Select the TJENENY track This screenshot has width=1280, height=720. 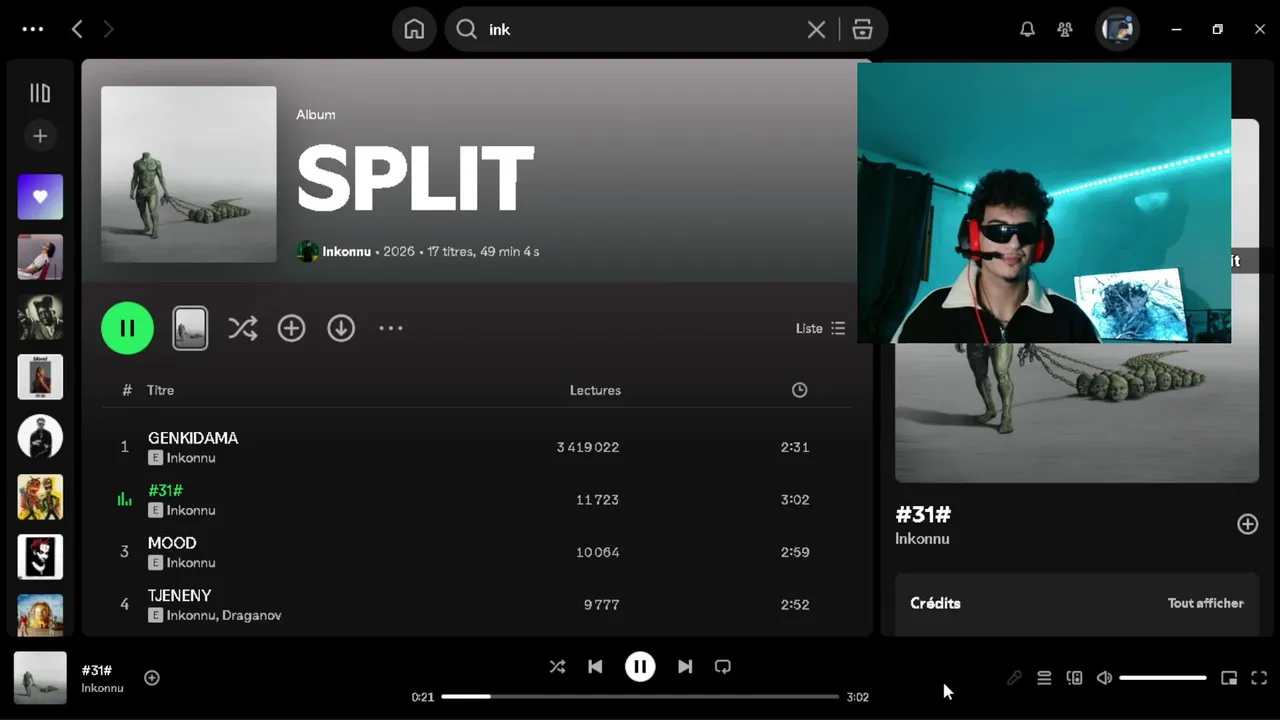[180, 595]
